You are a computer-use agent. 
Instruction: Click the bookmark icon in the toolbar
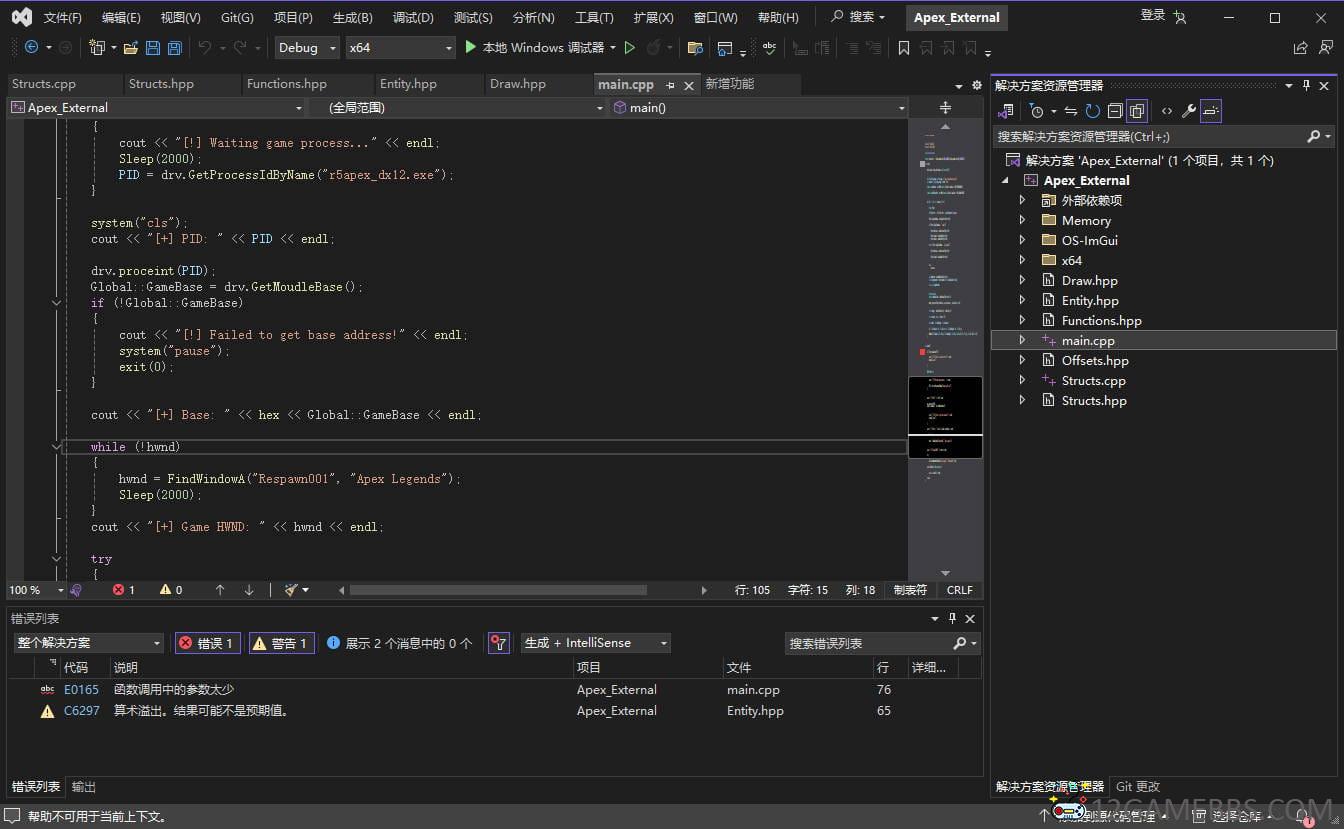[x=904, y=48]
